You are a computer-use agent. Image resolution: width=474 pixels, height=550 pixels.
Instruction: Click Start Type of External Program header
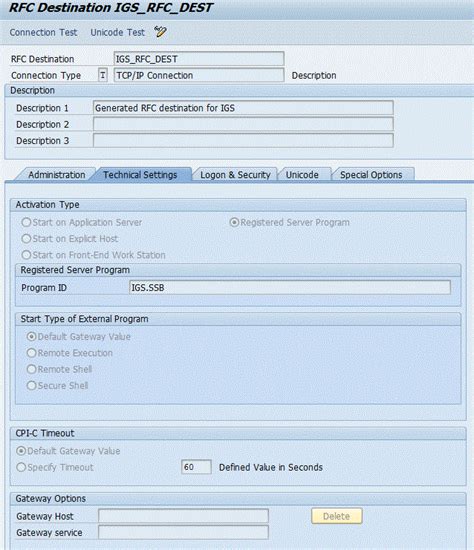(x=84, y=319)
